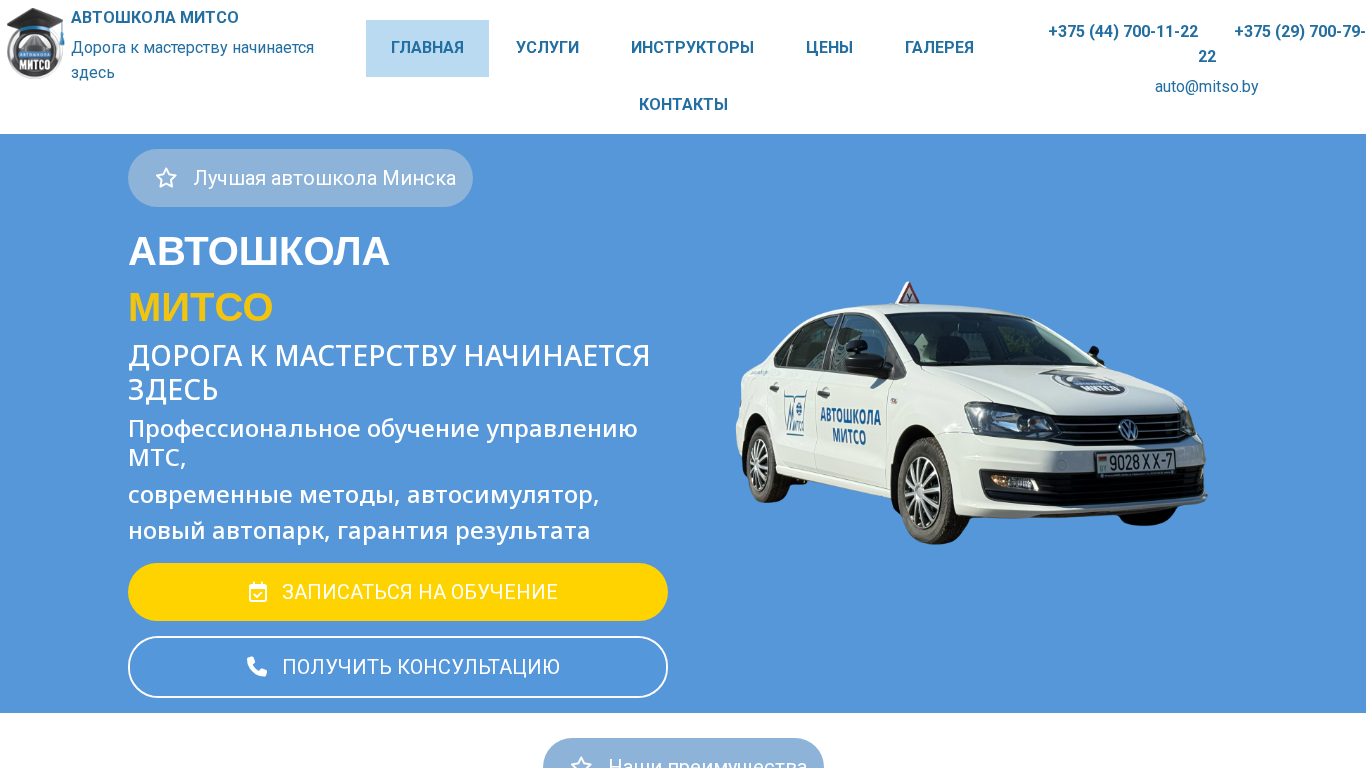Open the Главная menu item
This screenshot has height=768, width=1366.
click(427, 48)
